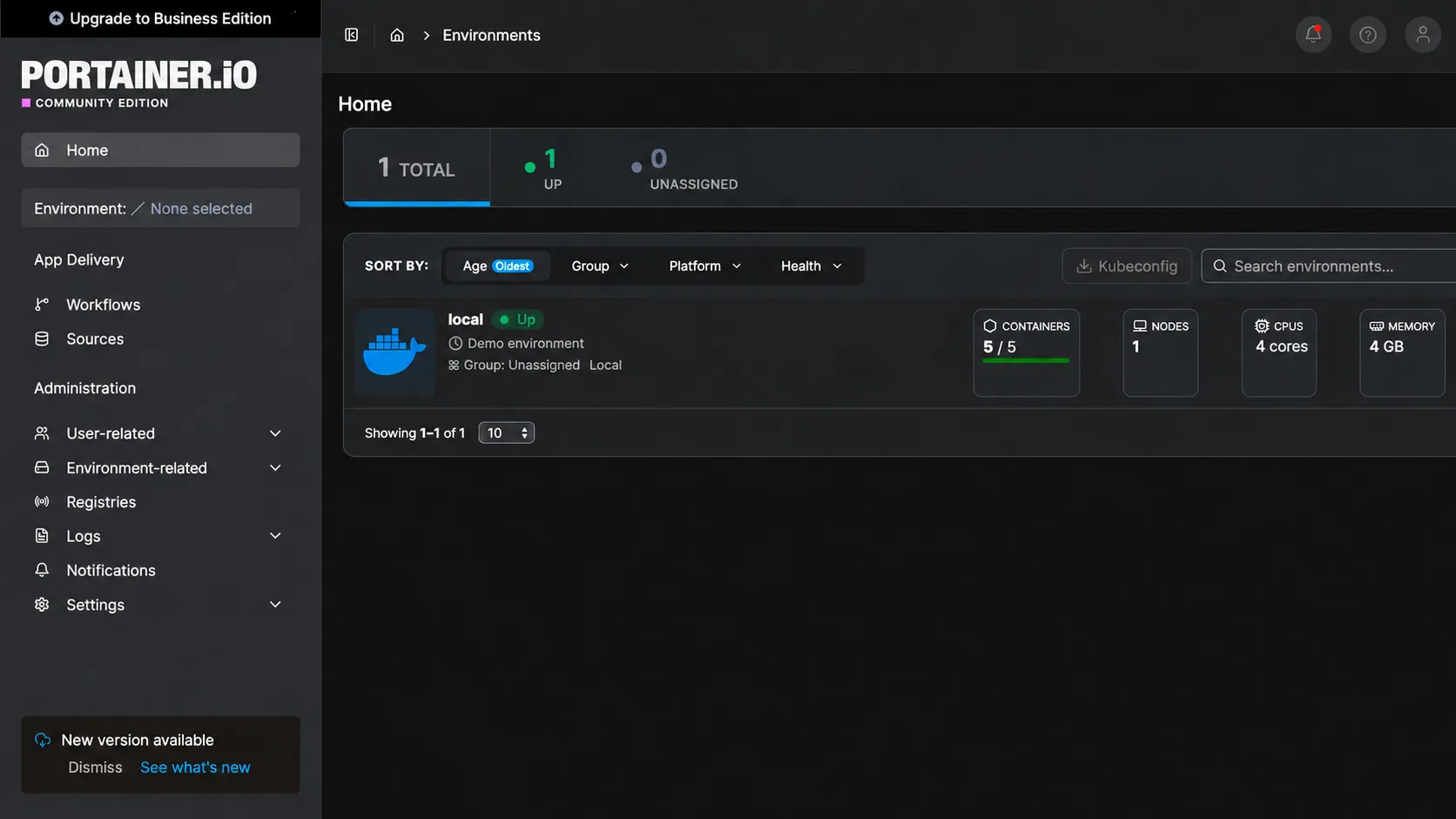
Task: Click the Environment-related drive icon
Action: [42, 467]
